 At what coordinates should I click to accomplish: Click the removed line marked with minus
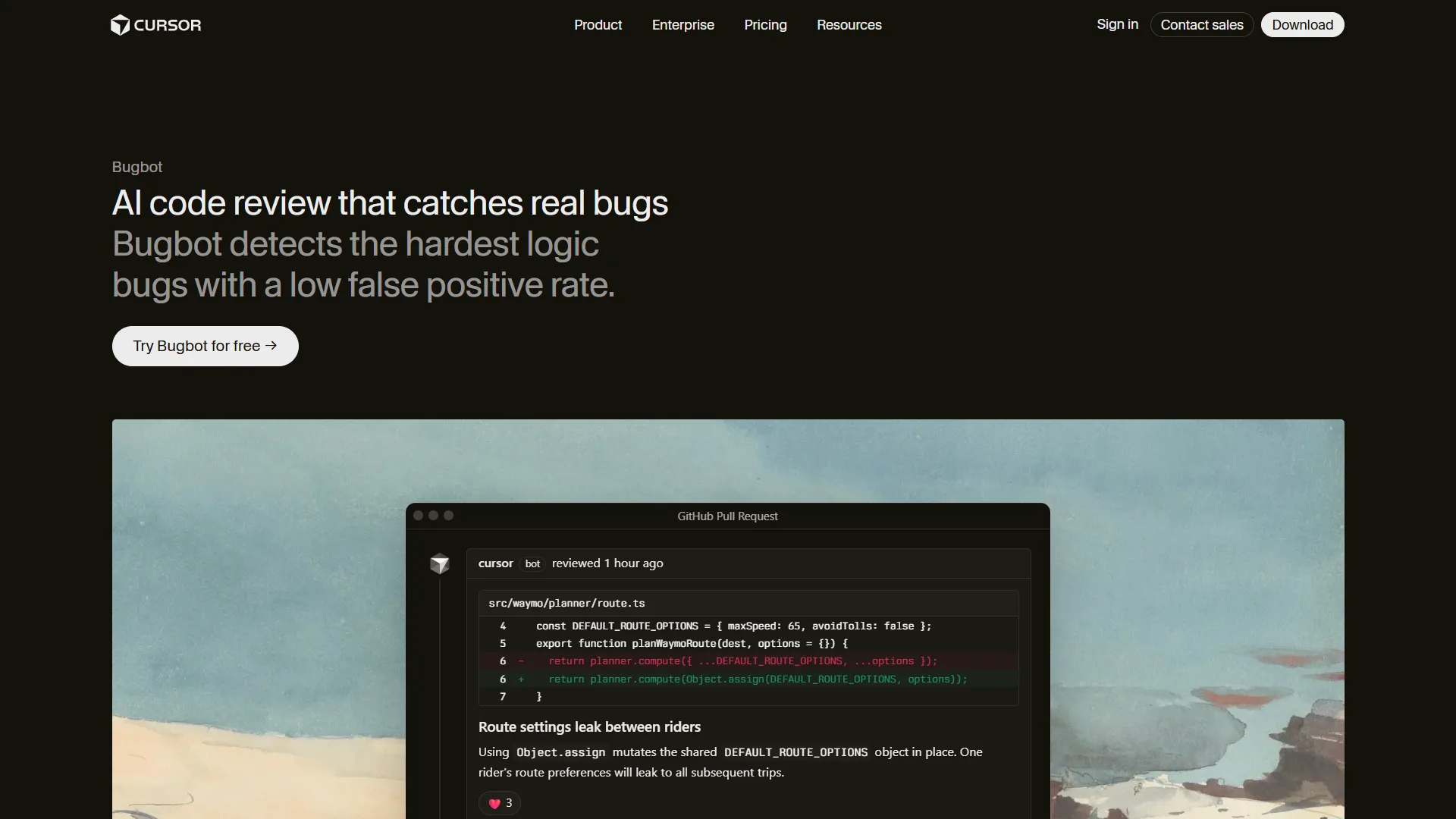pyautogui.click(x=748, y=661)
